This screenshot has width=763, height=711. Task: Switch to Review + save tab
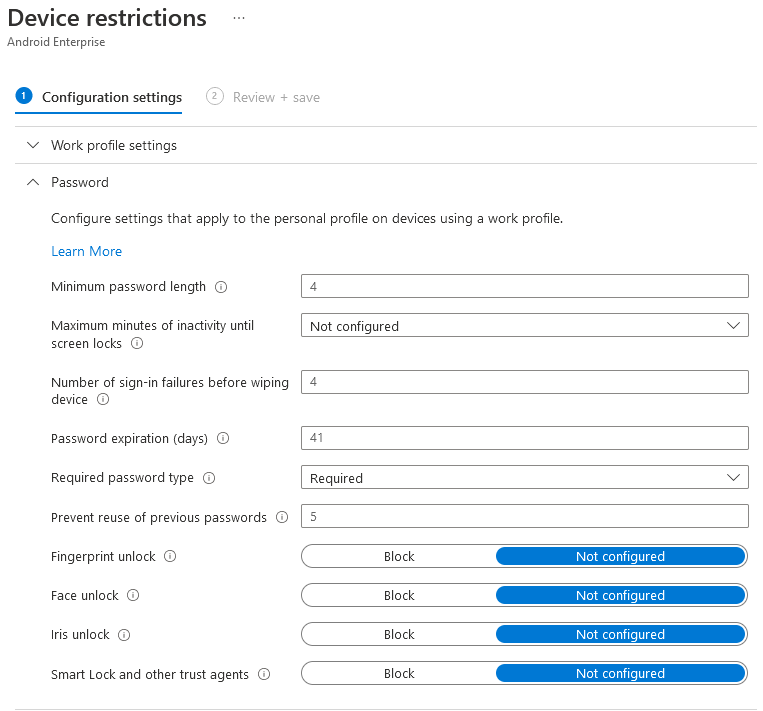[275, 97]
